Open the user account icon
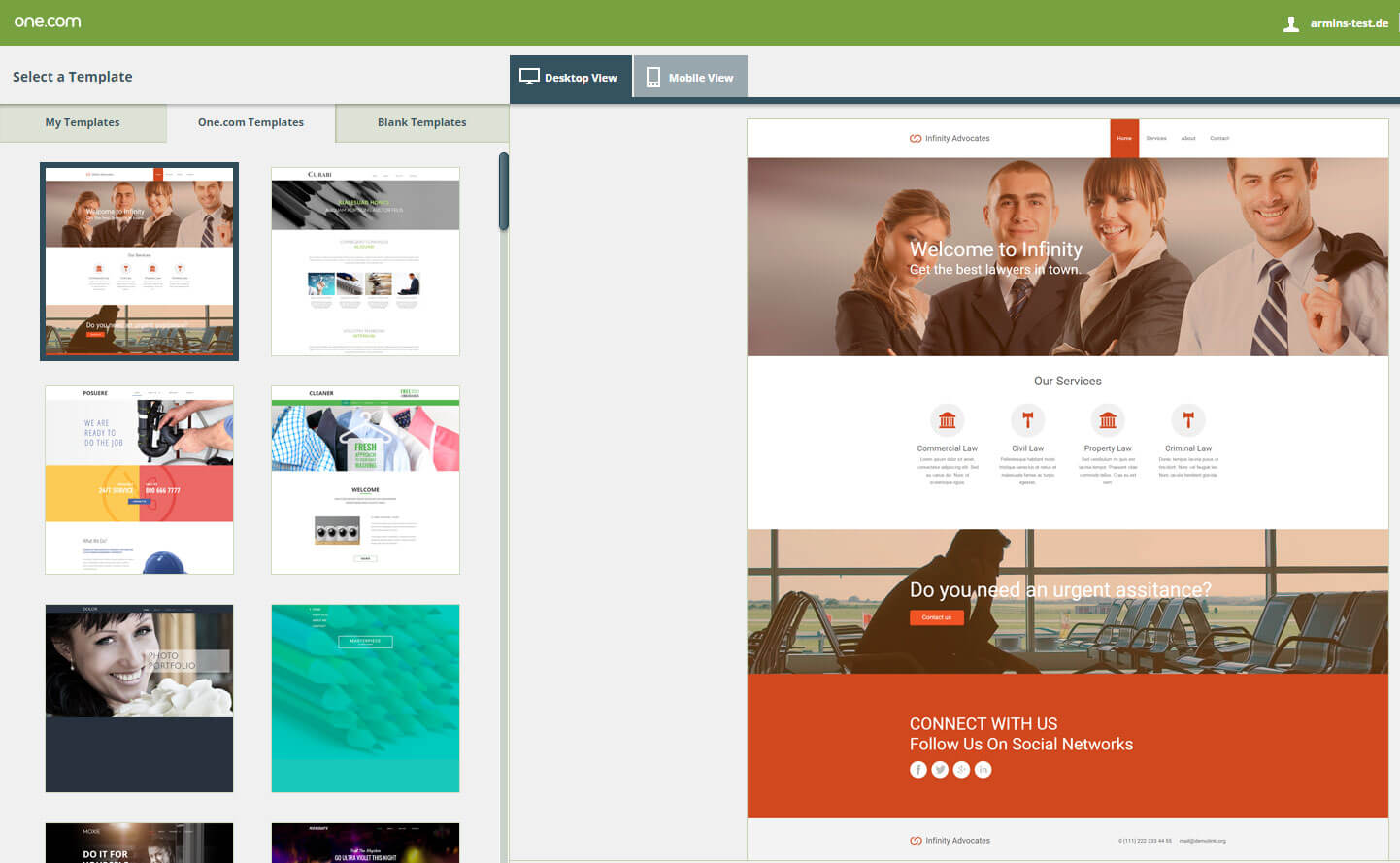 pyautogui.click(x=1291, y=23)
